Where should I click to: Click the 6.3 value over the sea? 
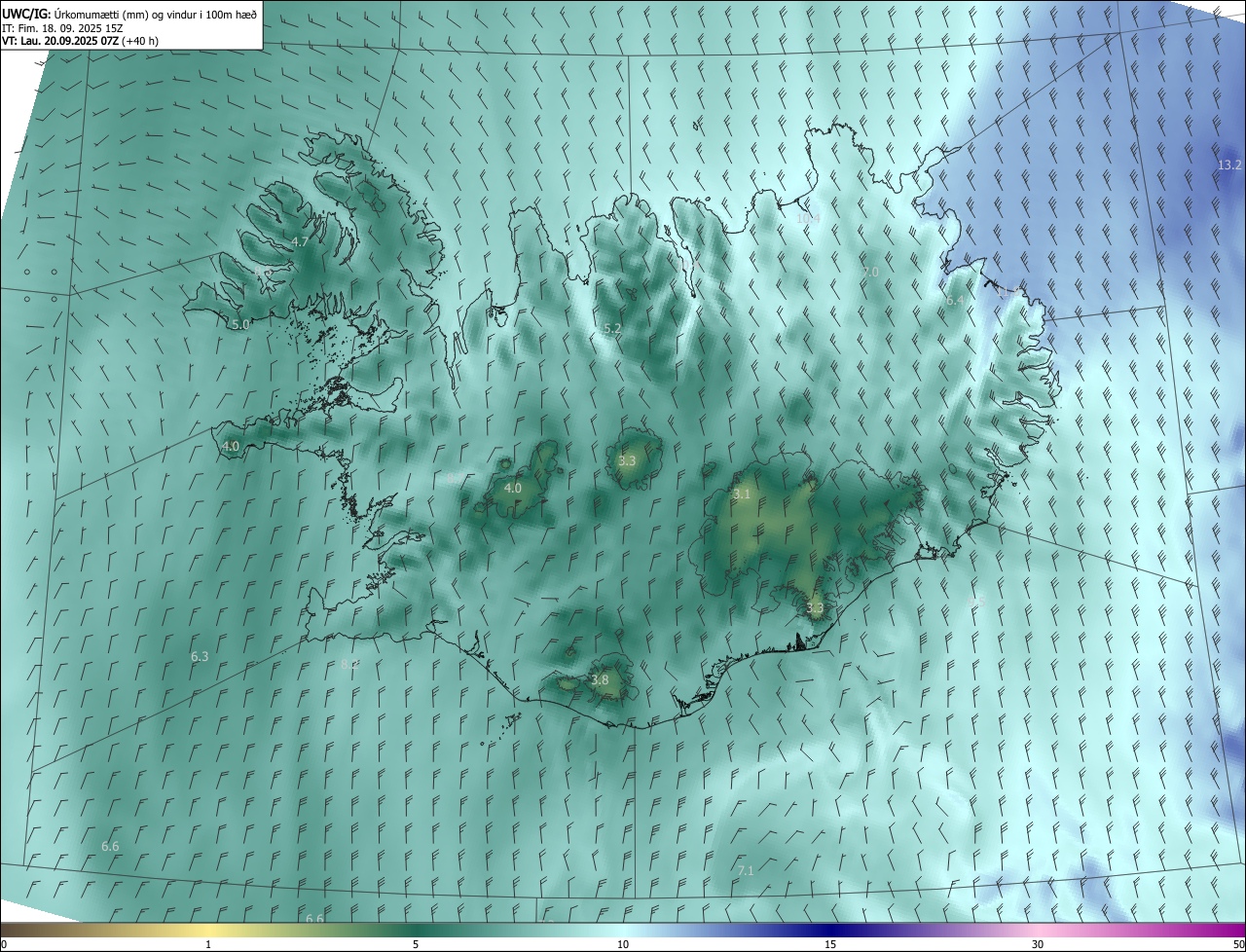point(200,657)
